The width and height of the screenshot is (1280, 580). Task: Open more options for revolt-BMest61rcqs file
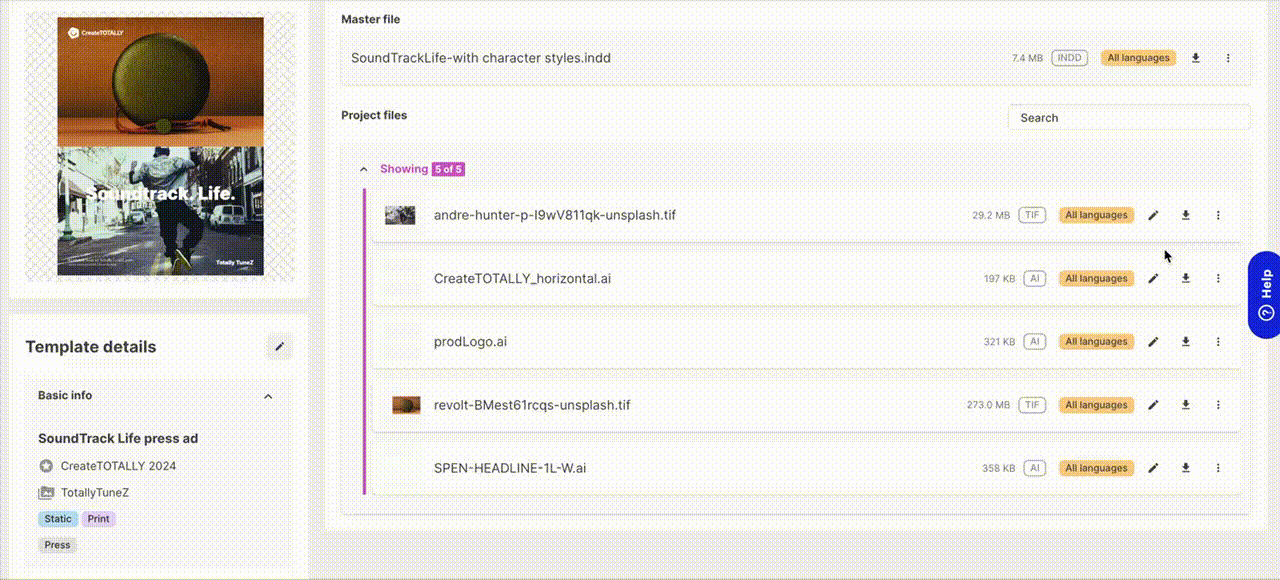[x=1218, y=405]
